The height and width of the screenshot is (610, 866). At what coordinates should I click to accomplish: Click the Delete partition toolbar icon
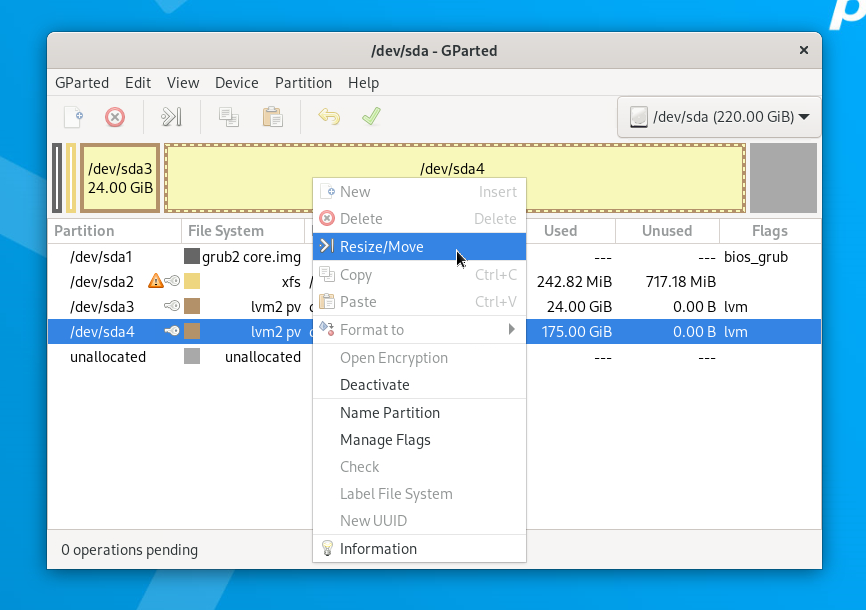pos(115,117)
